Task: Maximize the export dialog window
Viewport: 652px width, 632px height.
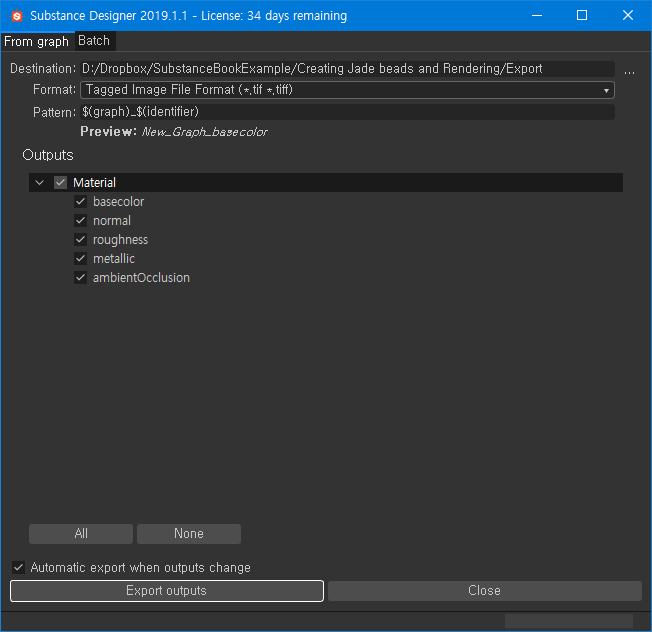Action: pos(582,16)
